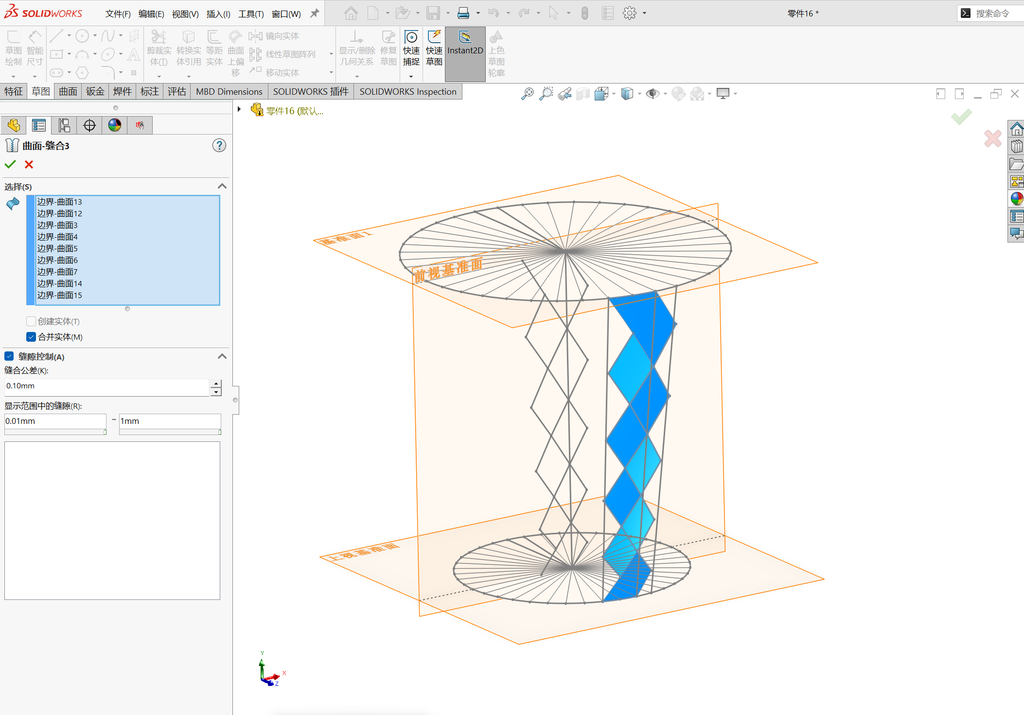This screenshot has height=715, width=1024.
Task: Click the 缝合公差 0.10mm input field
Action: (x=106, y=387)
